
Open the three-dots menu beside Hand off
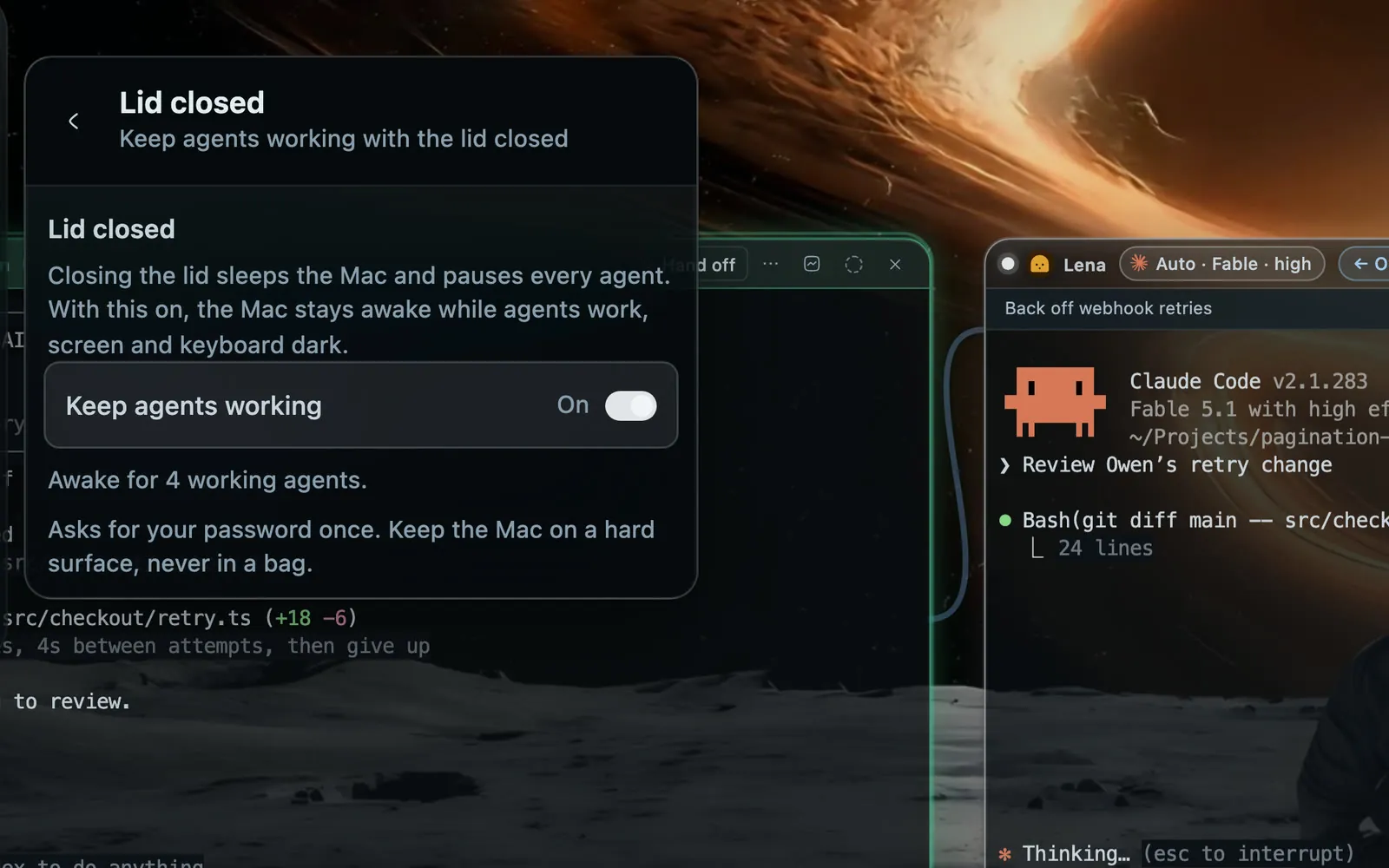770,264
